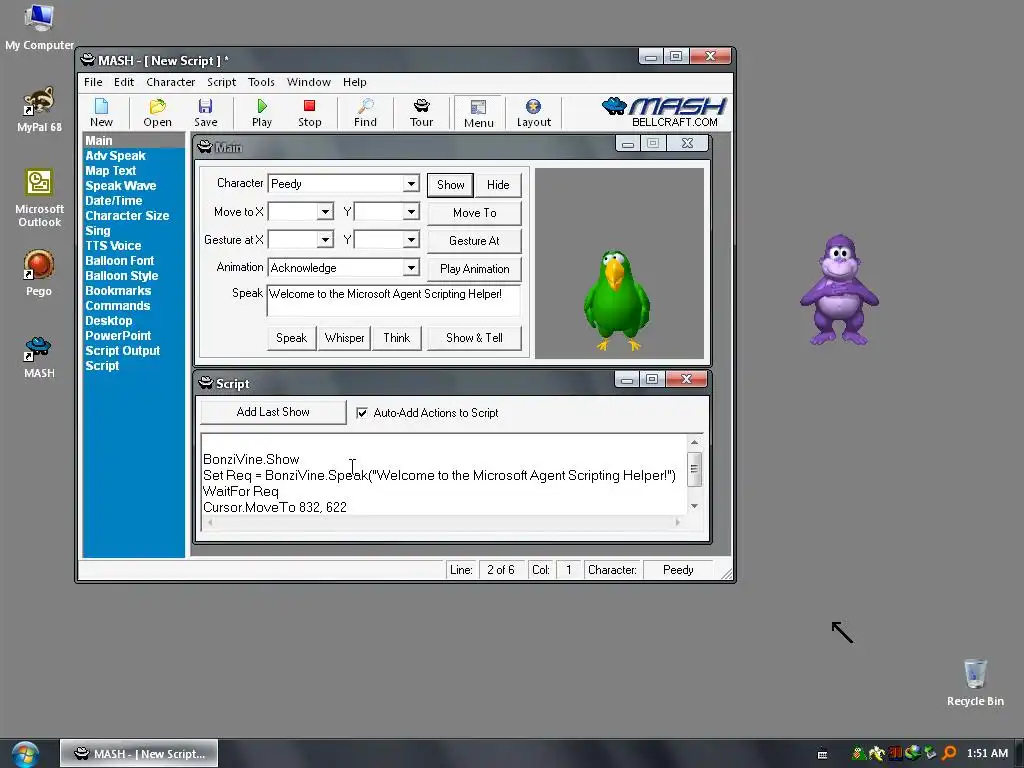Click the Windows Start orb
This screenshot has width=1024, height=768.
point(25,754)
